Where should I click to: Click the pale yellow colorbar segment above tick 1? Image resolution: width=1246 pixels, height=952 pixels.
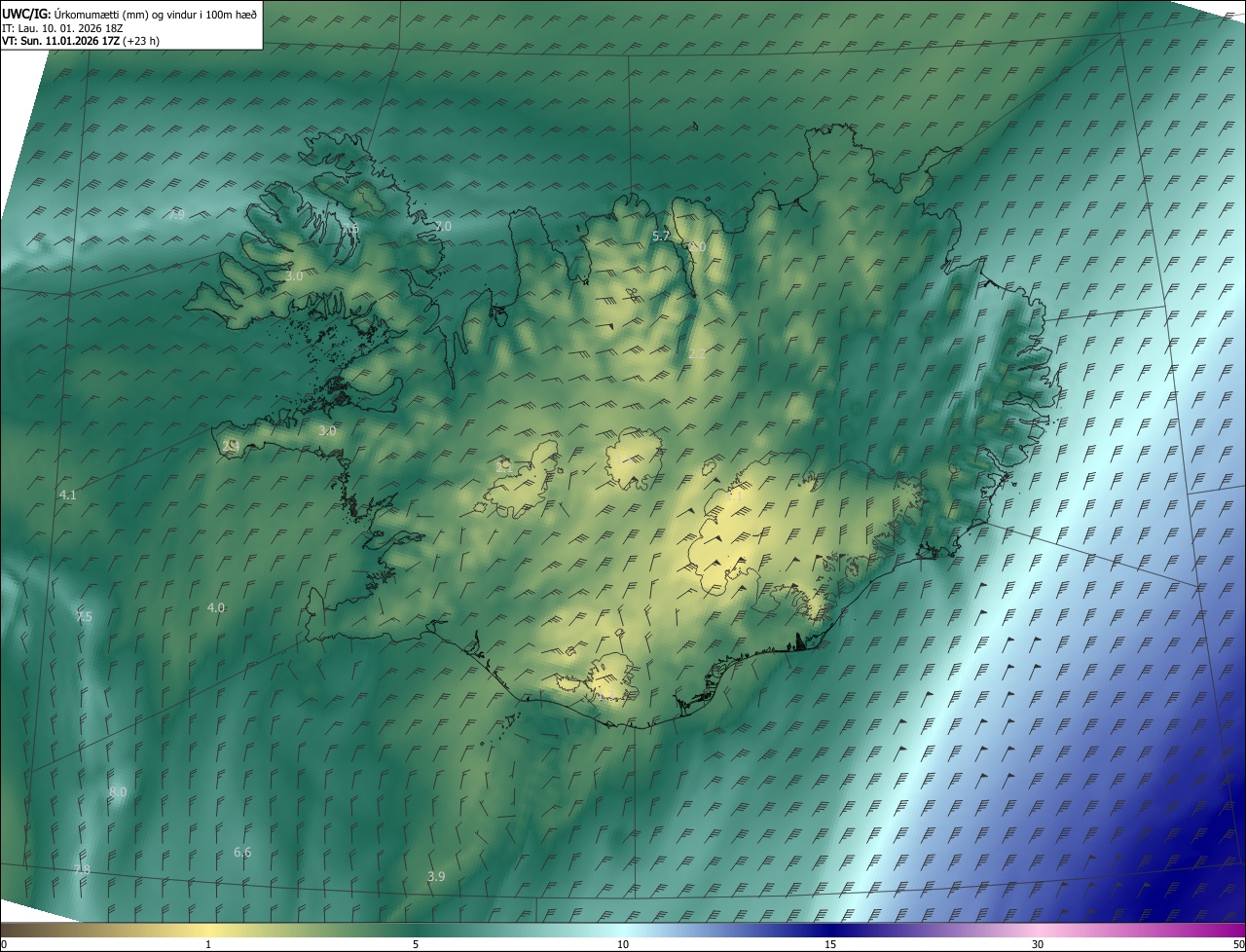208,930
